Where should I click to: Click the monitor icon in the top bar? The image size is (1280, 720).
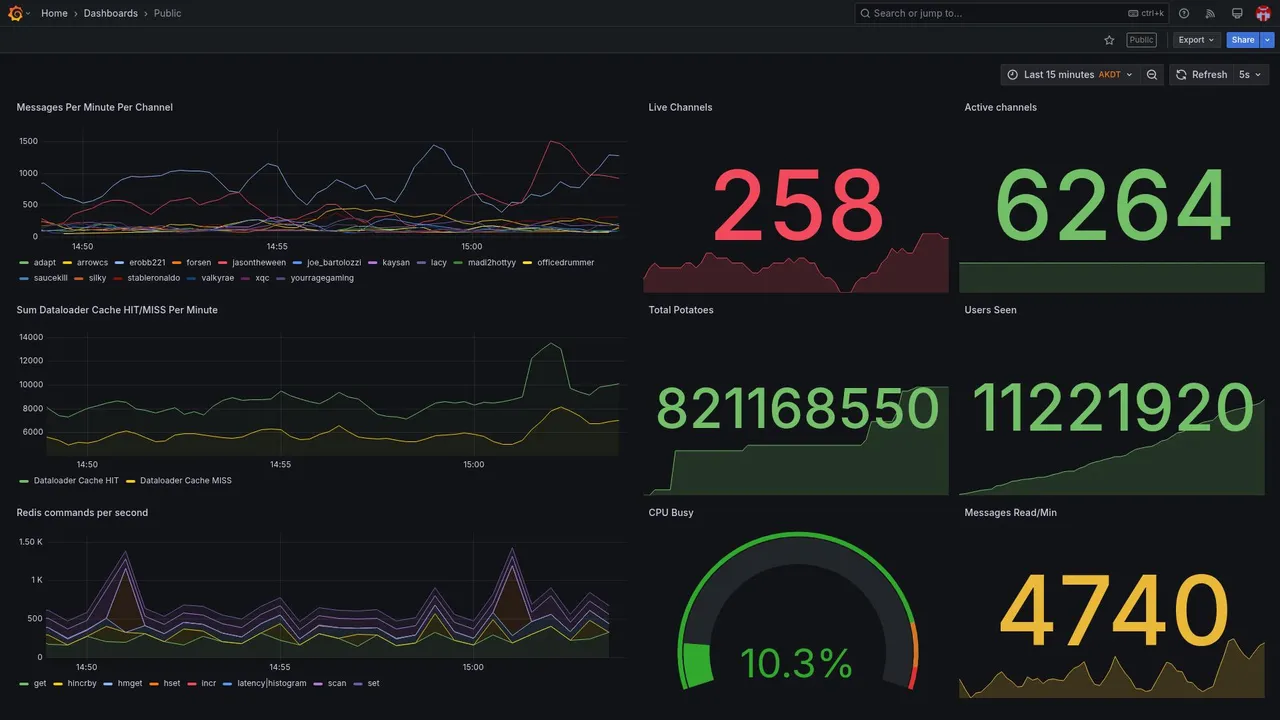[x=1237, y=13]
